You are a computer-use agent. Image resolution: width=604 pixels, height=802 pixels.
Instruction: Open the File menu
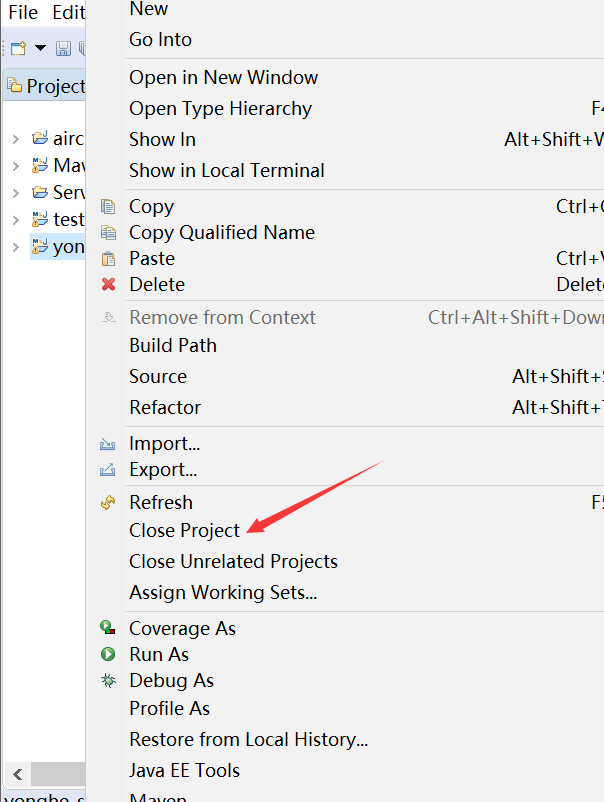pos(22,12)
